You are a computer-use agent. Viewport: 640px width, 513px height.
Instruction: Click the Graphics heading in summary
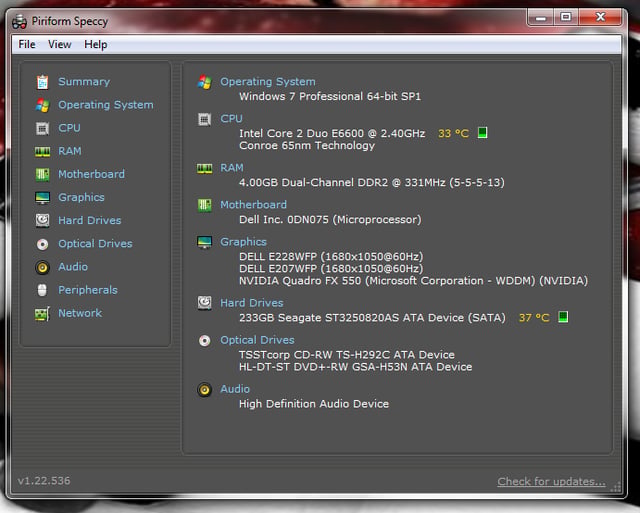(244, 242)
